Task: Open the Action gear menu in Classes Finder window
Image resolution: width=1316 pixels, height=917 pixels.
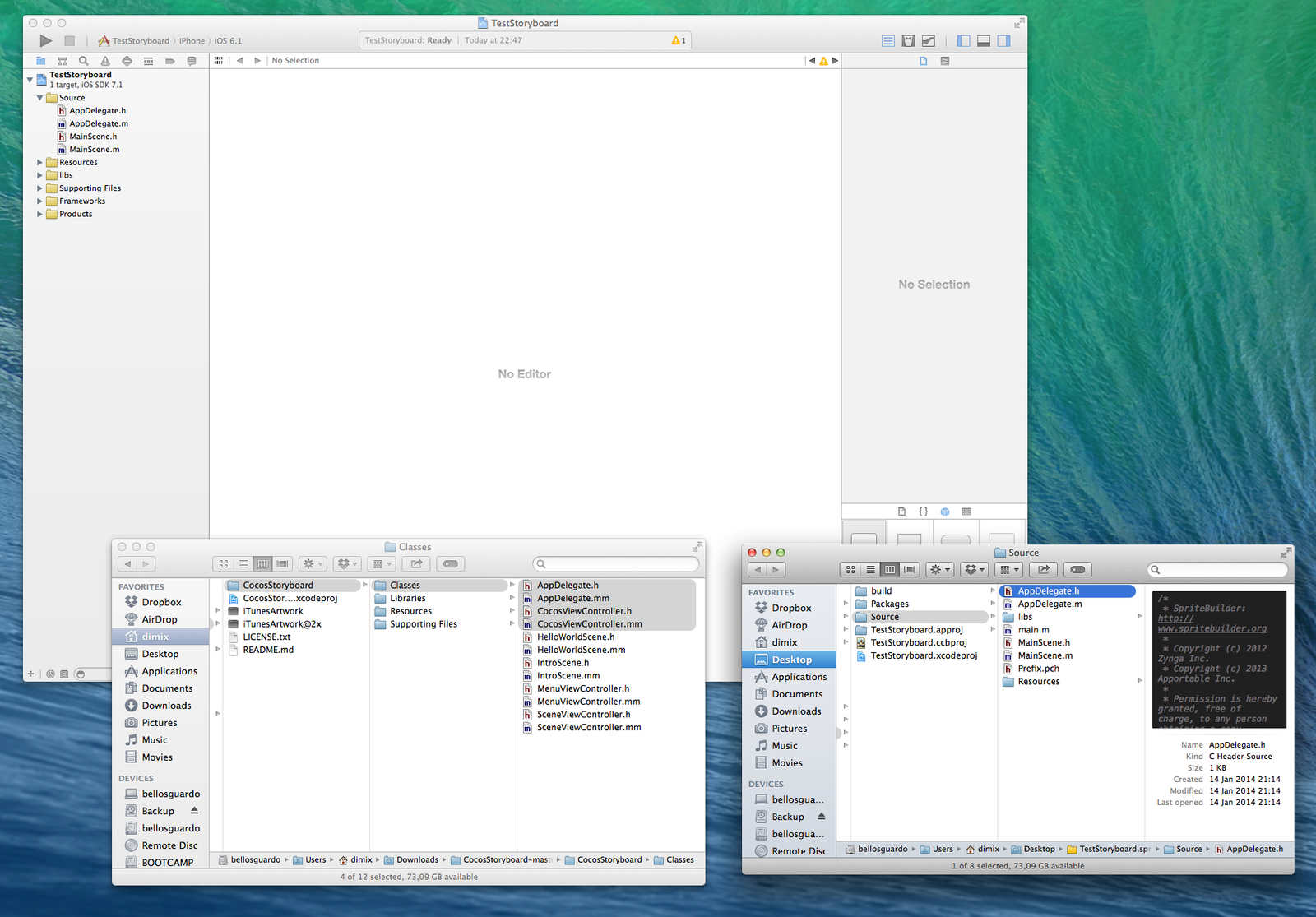Action: [x=313, y=563]
